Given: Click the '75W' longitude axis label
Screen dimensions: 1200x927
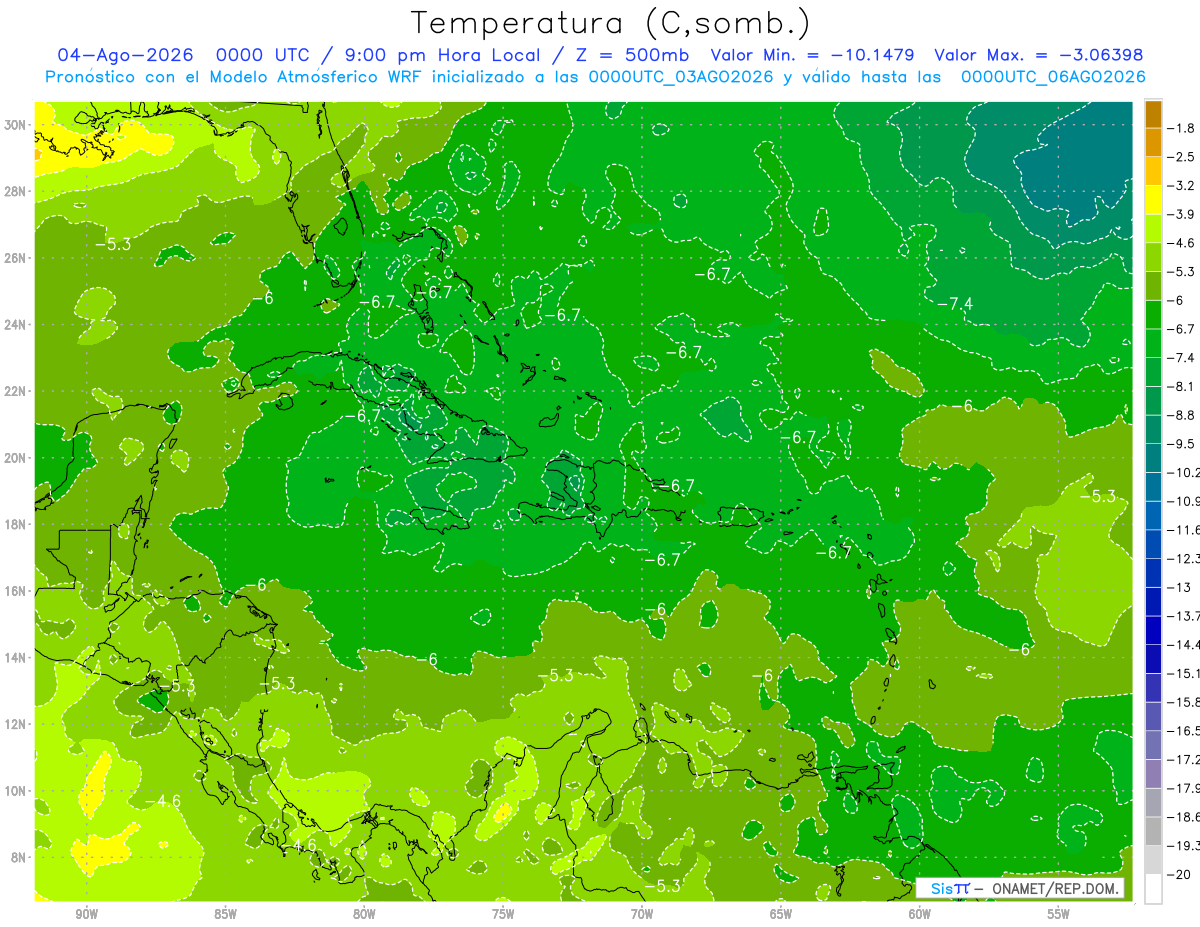Looking at the screenshot, I should pos(503,914).
